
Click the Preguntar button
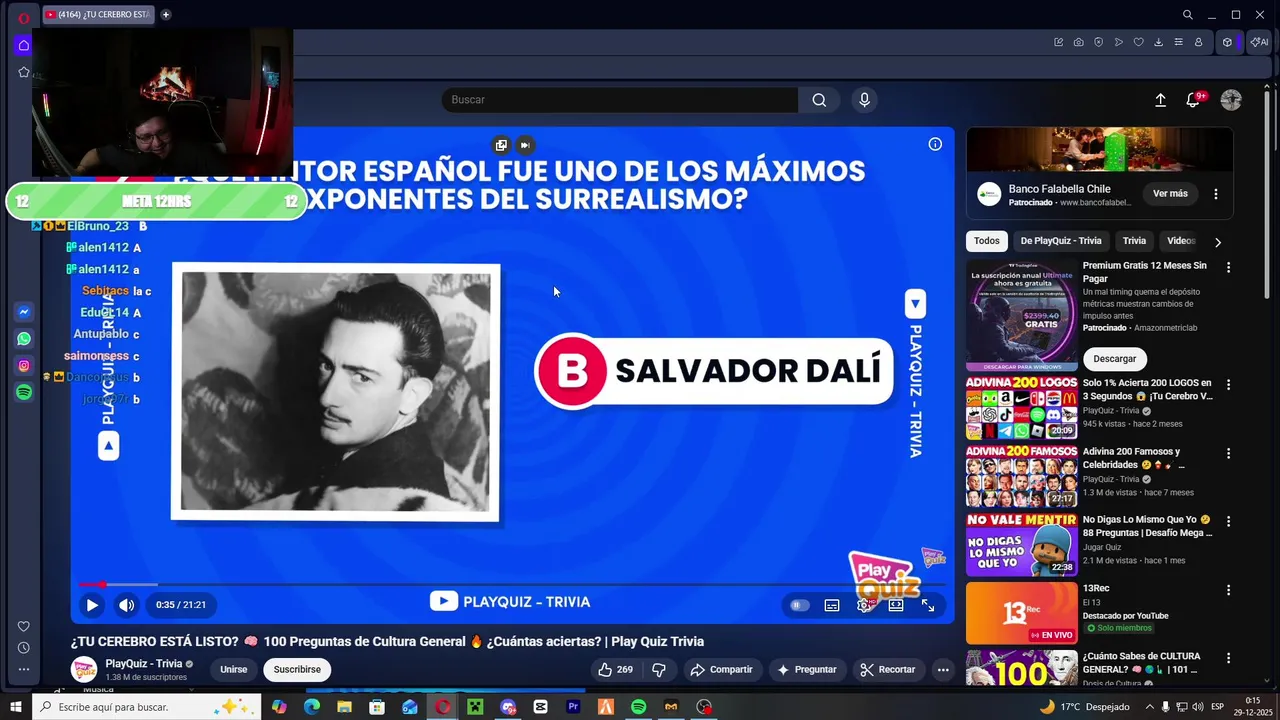tap(806, 670)
